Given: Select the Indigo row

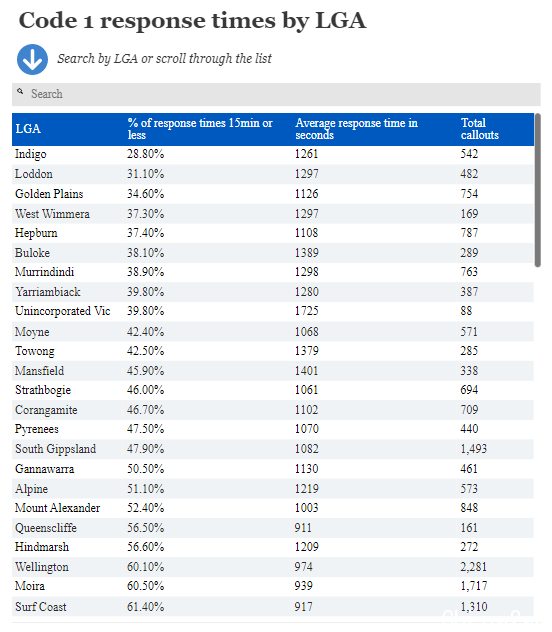Looking at the screenshot, I should [273, 154].
